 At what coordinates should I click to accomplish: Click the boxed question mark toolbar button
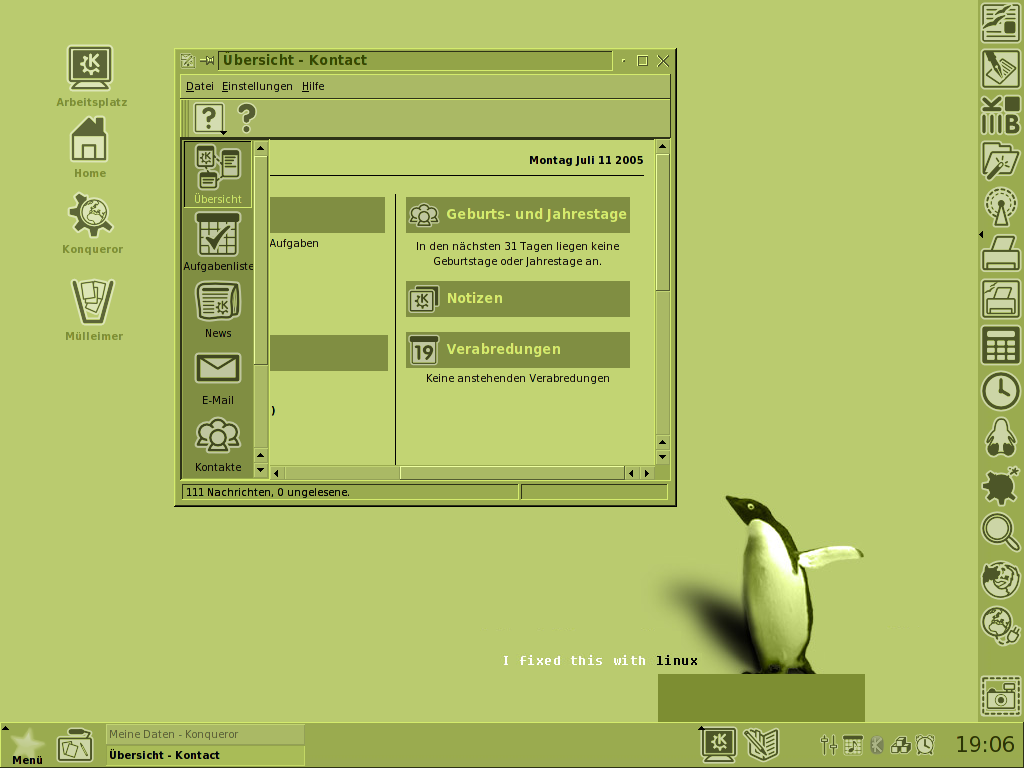click(x=209, y=118)
